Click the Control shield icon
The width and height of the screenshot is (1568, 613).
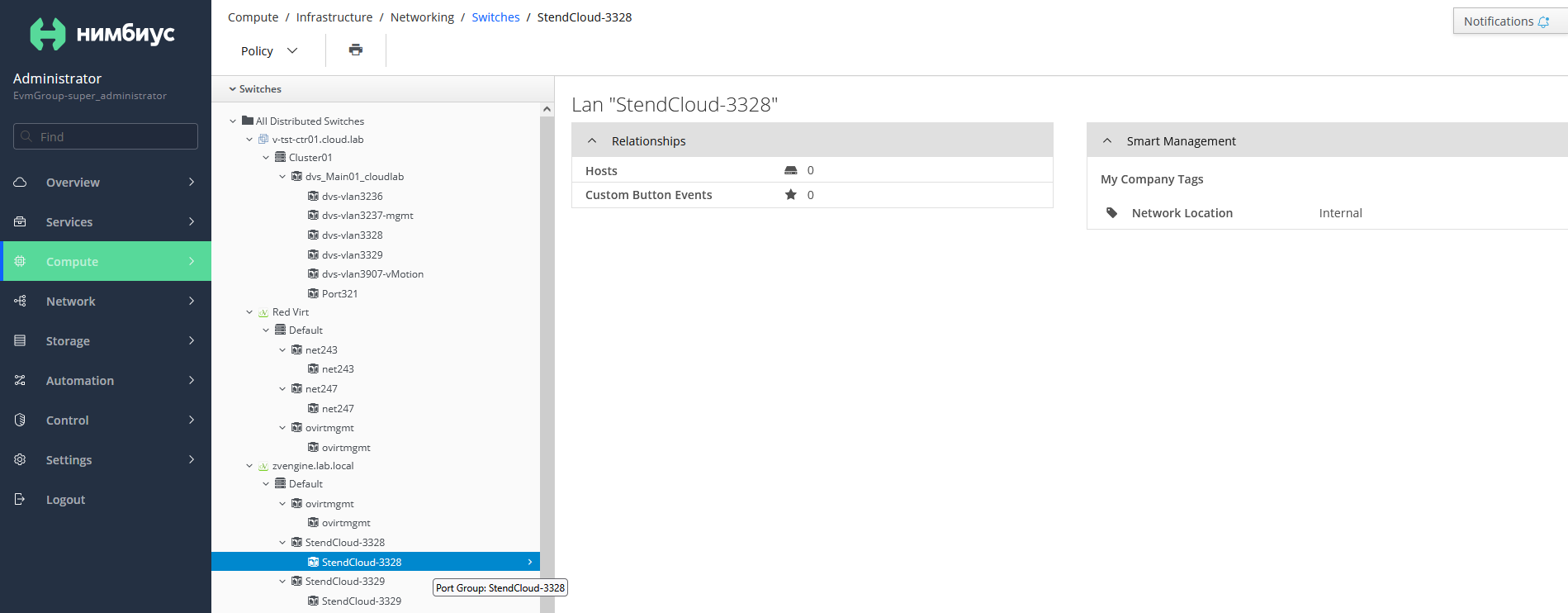[20, 420]
